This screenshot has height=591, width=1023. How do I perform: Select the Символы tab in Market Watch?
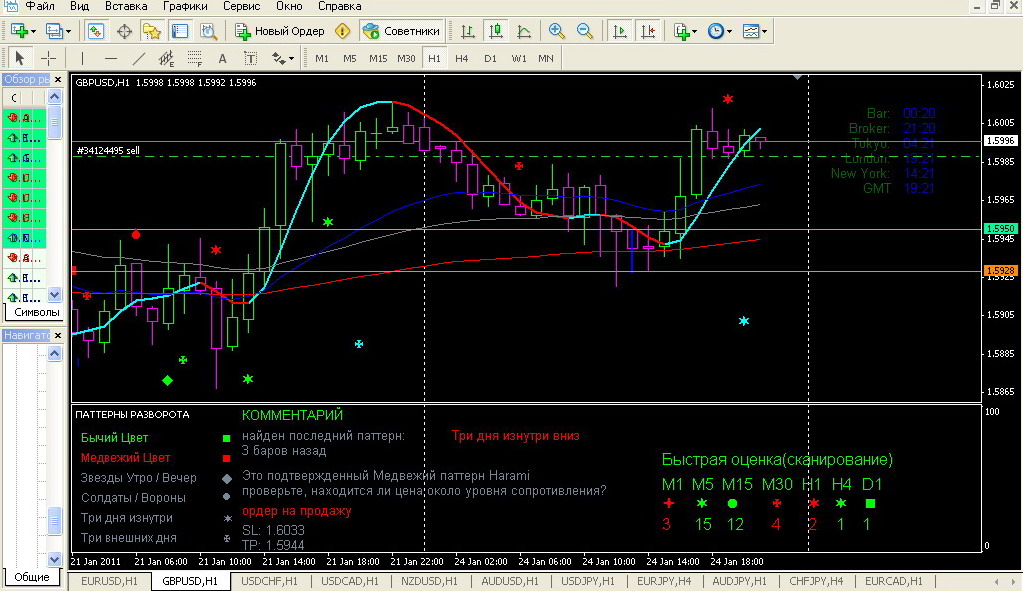pos(37,312)
